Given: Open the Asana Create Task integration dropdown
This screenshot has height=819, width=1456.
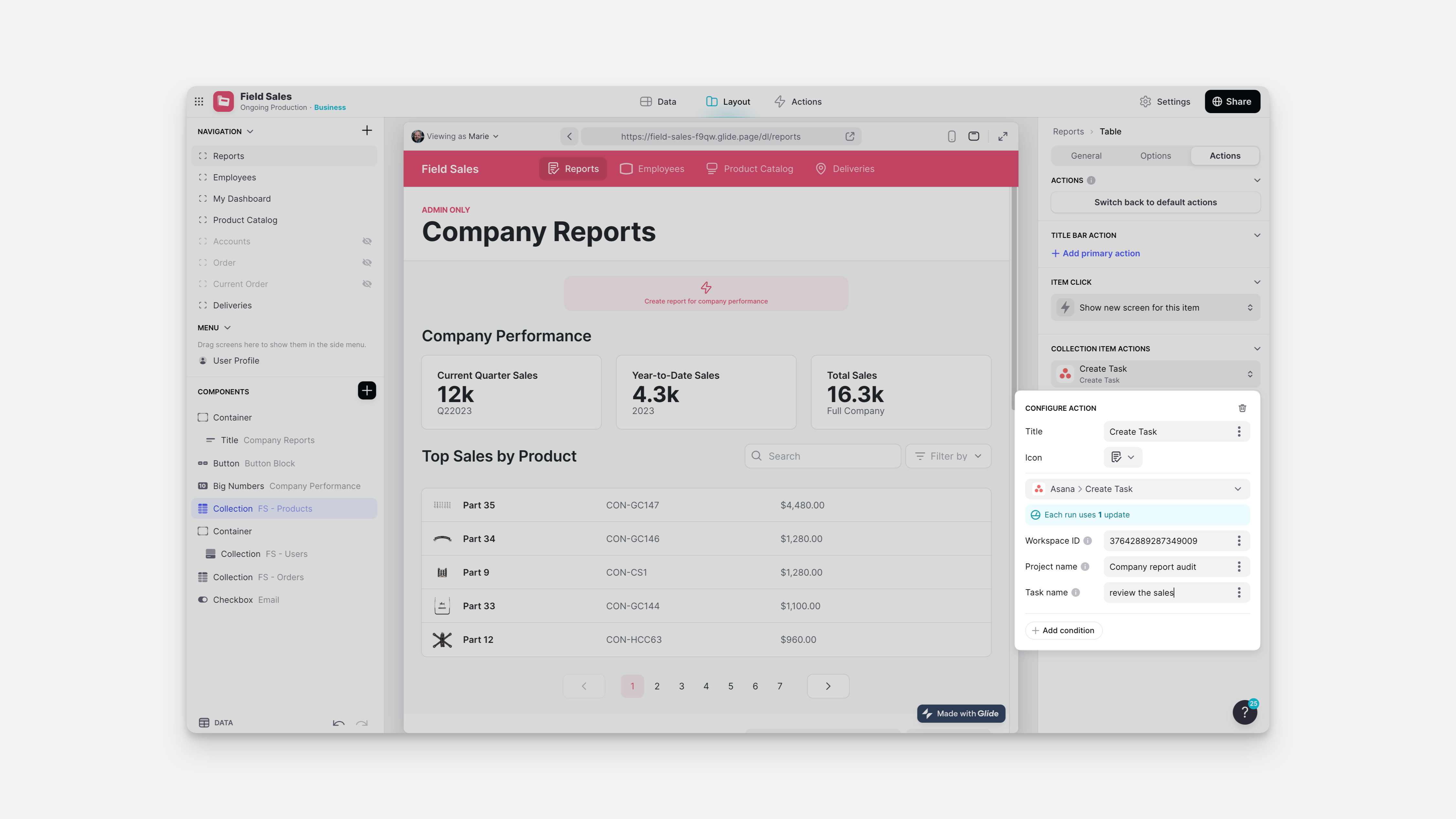Looking at the screenshot, I should [1237, 488].
